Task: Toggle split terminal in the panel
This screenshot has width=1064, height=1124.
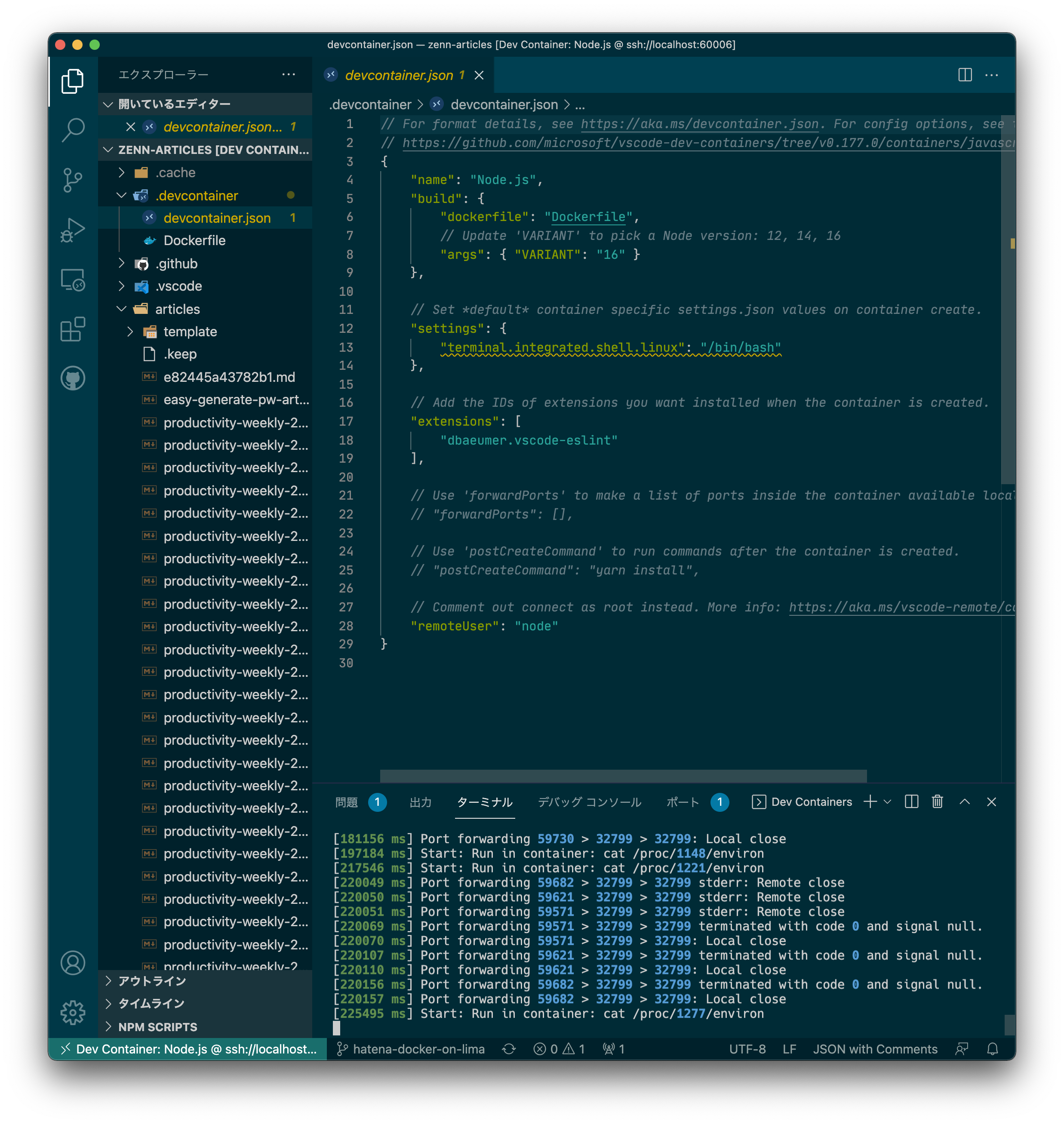Action: (911, 802)
